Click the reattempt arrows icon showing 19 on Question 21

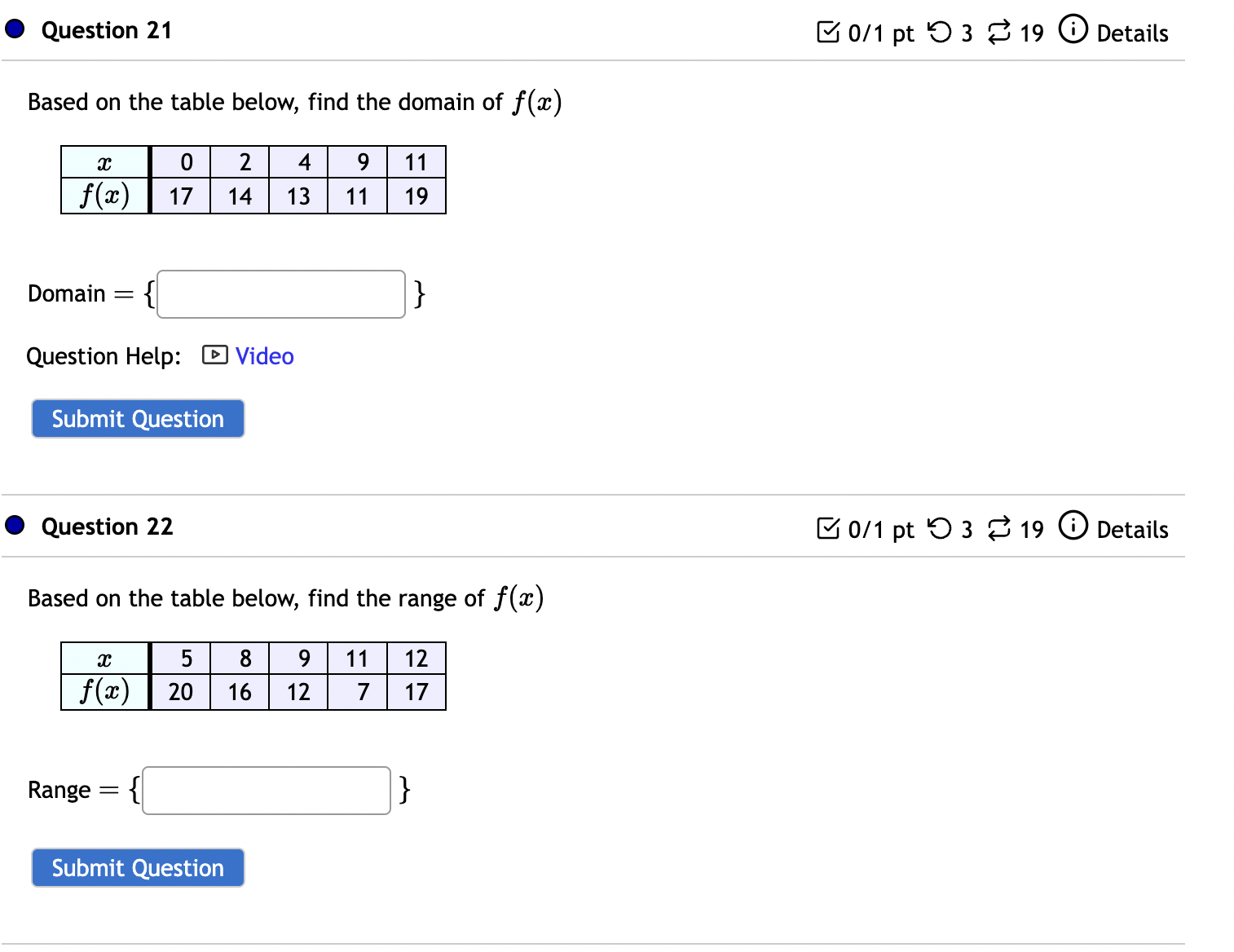pyautogui.click(x=1000, y=32)
